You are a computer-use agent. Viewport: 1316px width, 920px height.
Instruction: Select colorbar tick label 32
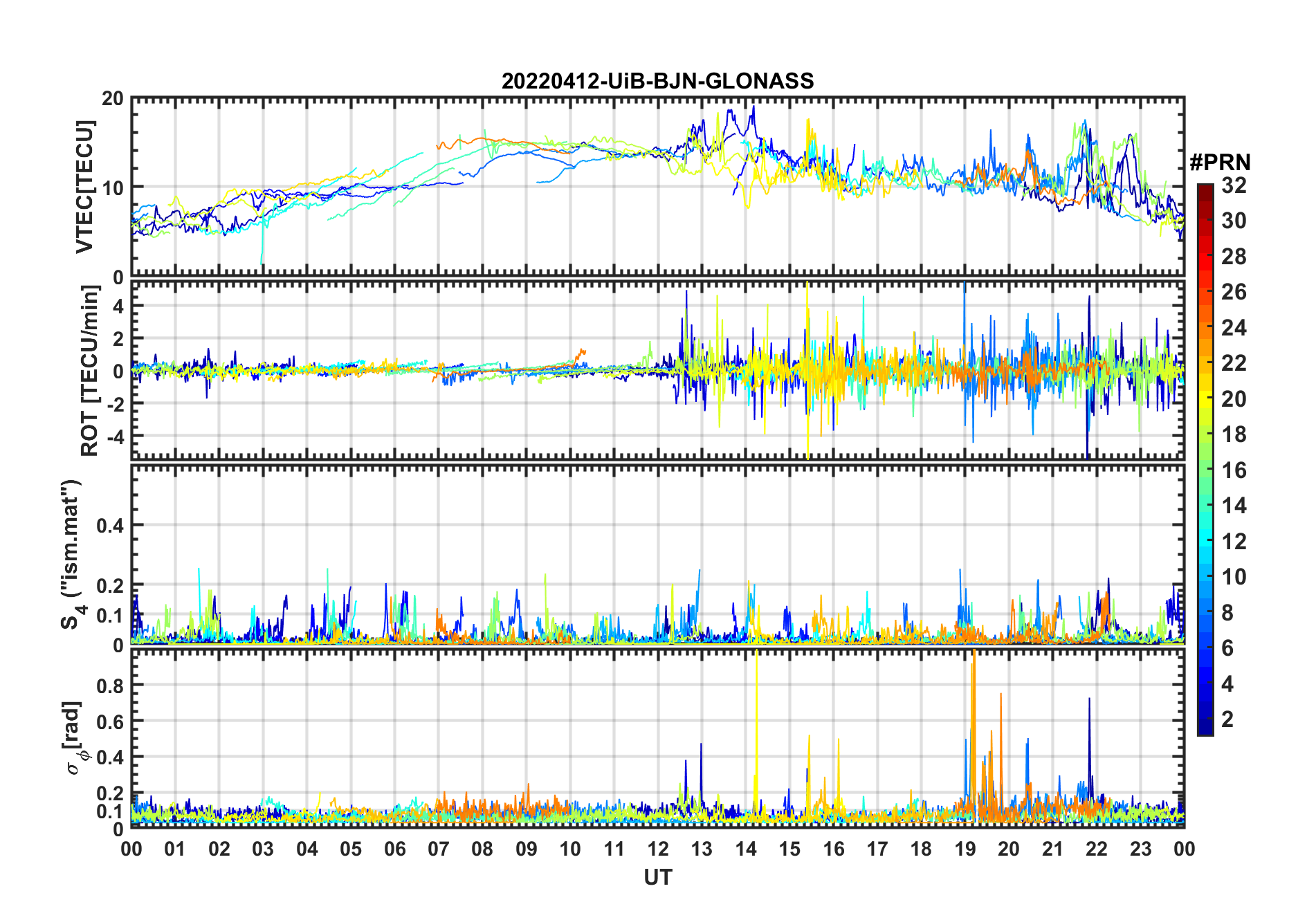point(1234,185)
